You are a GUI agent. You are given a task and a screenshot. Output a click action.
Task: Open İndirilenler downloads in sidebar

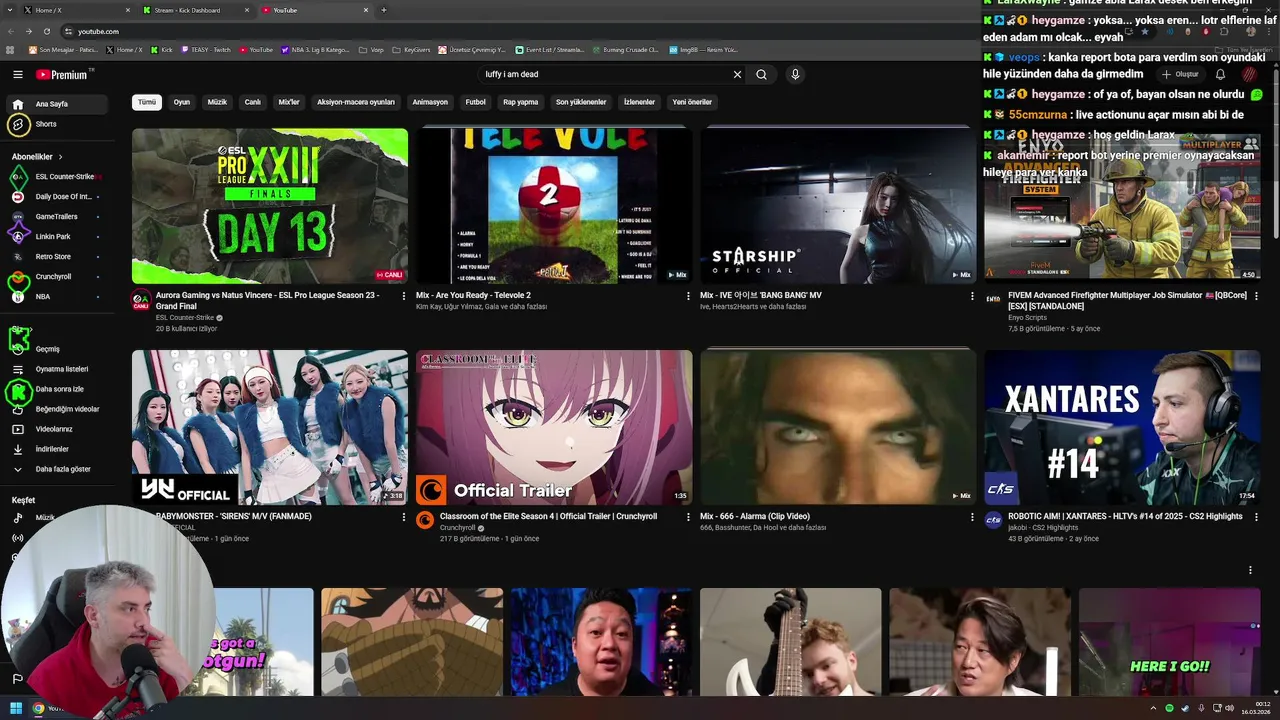pyautogui.click(x=58, y=449)
